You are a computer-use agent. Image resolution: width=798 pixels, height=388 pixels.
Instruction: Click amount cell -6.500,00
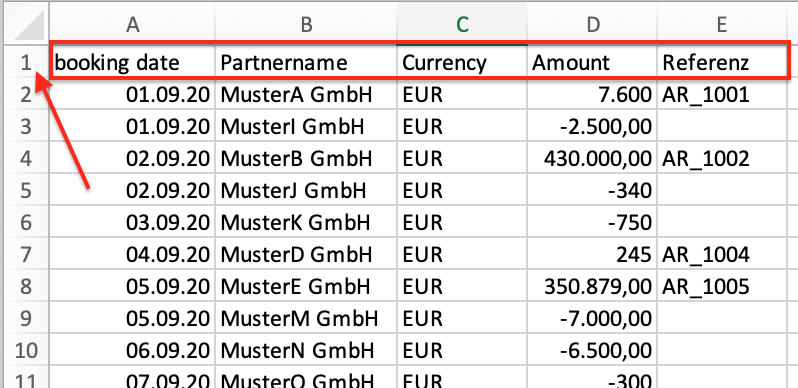(592, 351)
